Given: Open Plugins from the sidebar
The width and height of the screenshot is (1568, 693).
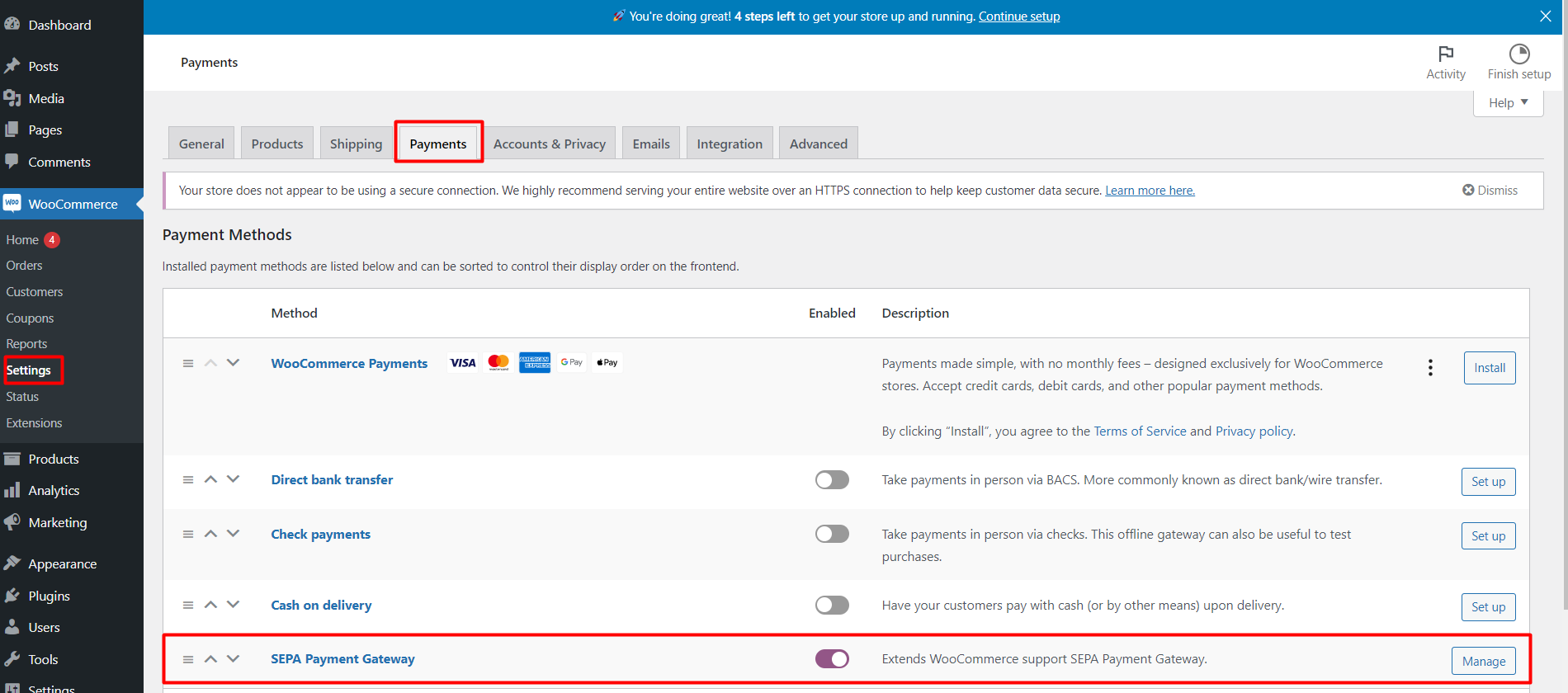Looking at the screenshot, I should (x=49, y=596).
